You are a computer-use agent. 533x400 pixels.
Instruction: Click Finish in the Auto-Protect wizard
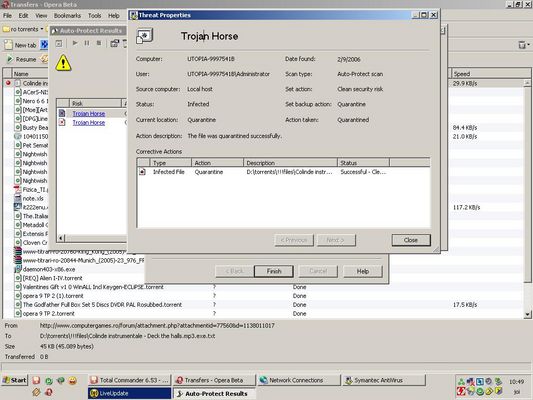[274, 271]
